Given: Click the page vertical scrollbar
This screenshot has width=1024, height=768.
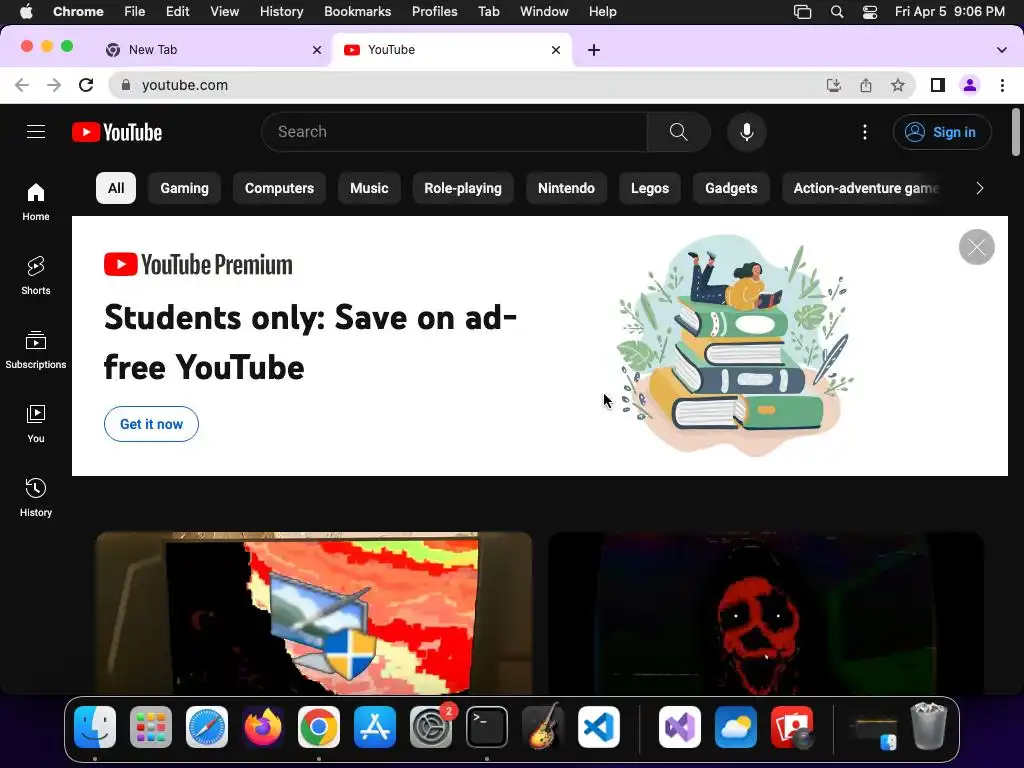Looking at the screenshot, I should click(x=1016, y=133).
